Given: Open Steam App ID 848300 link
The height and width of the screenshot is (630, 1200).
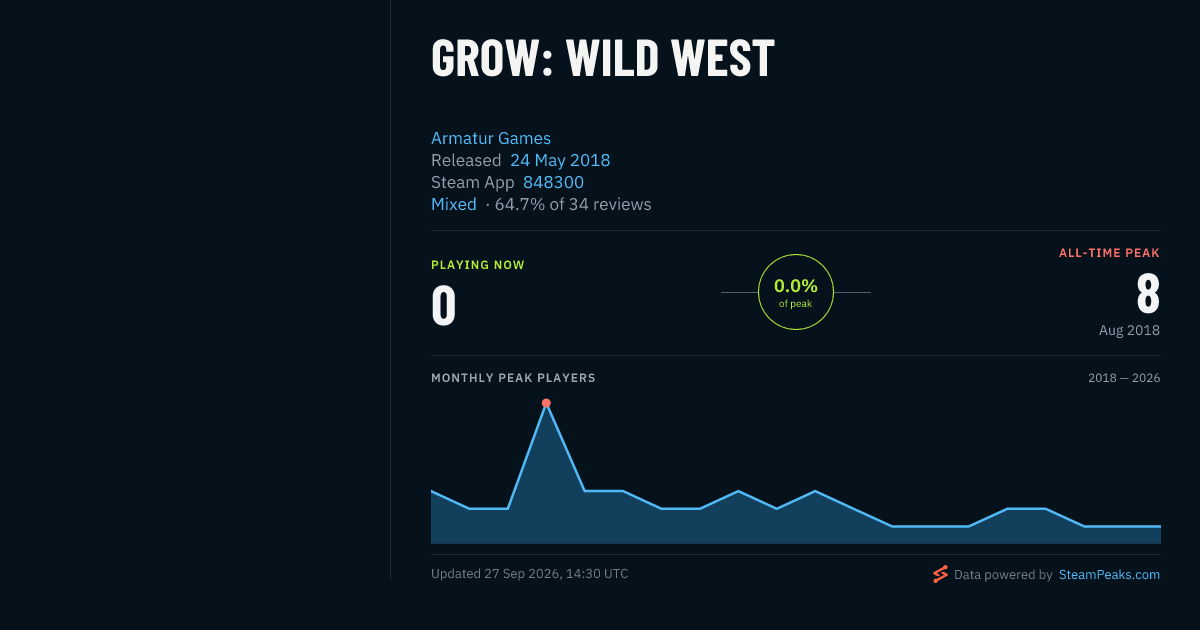Looking at the screenshot, I should pyautogui.click(x=553, y=182).
